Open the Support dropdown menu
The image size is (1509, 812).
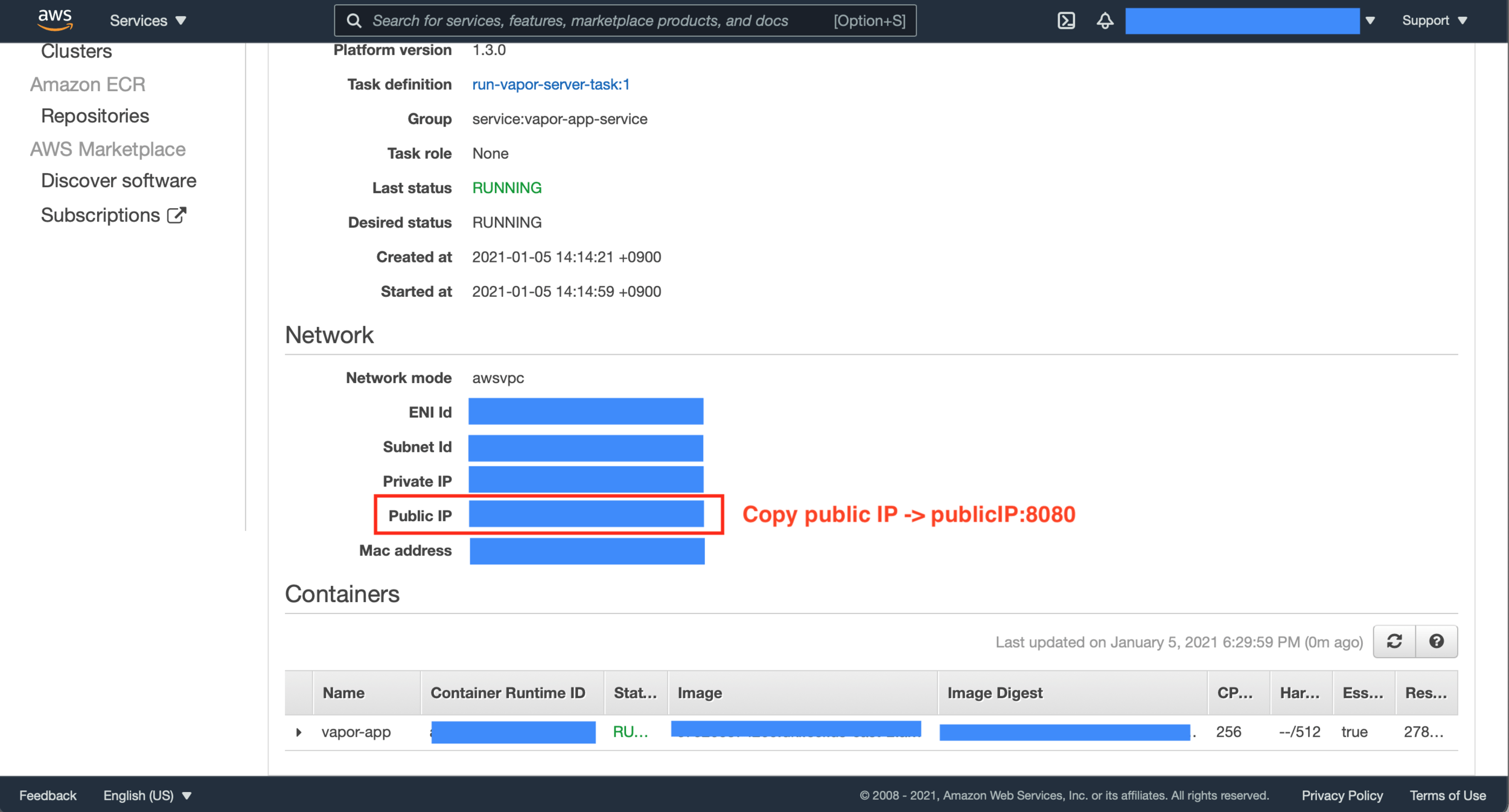pos(1434,21)
